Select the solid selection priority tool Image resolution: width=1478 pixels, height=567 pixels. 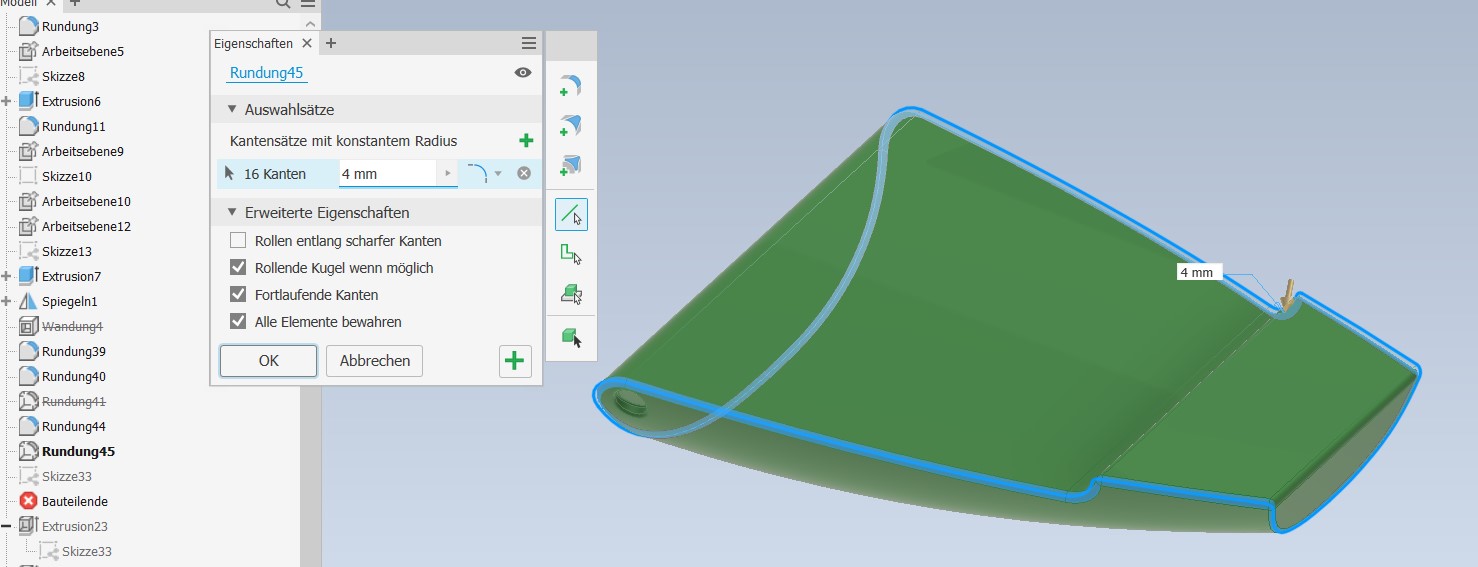point(571,338)
